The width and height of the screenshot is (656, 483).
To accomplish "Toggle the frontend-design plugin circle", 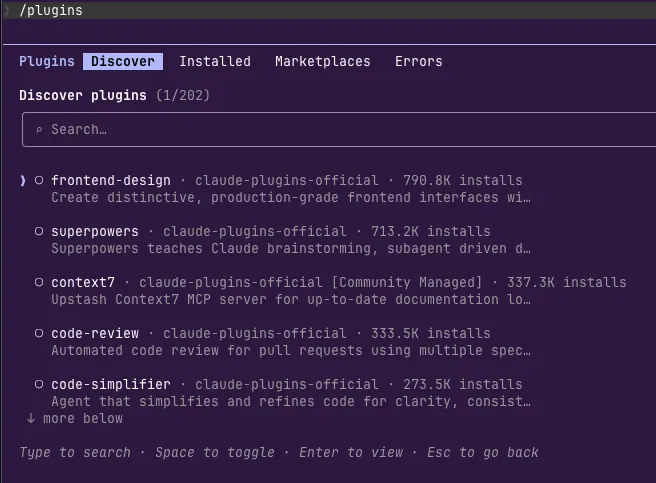I will (39, 180).
